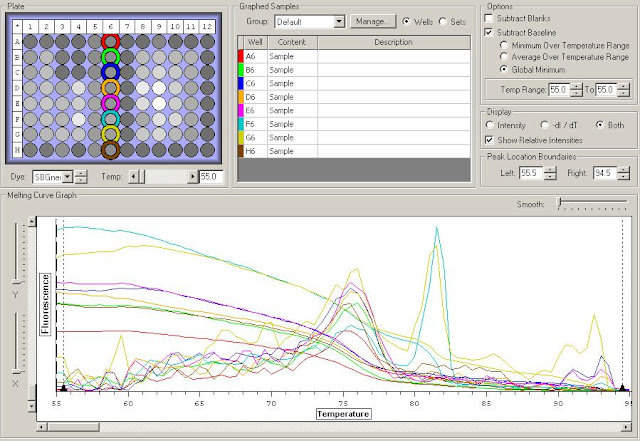Image resolution: width=640 pixels, height=441 pixels.
Task: Click the right arrow of Temp slider
Action: (x=193, y=177)
